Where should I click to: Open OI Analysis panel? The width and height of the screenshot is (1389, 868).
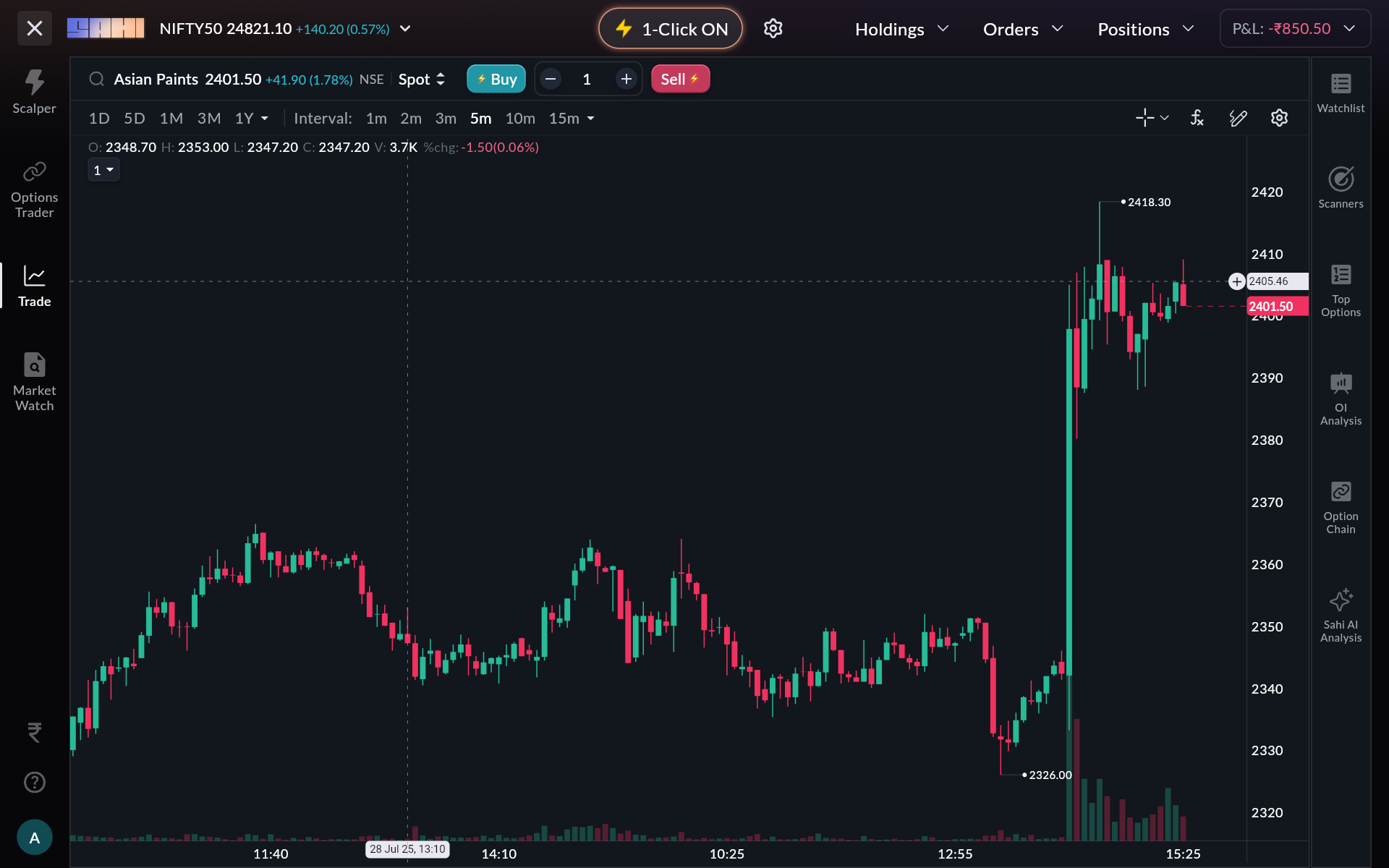pyautogui.click(x=1340, y=399)
